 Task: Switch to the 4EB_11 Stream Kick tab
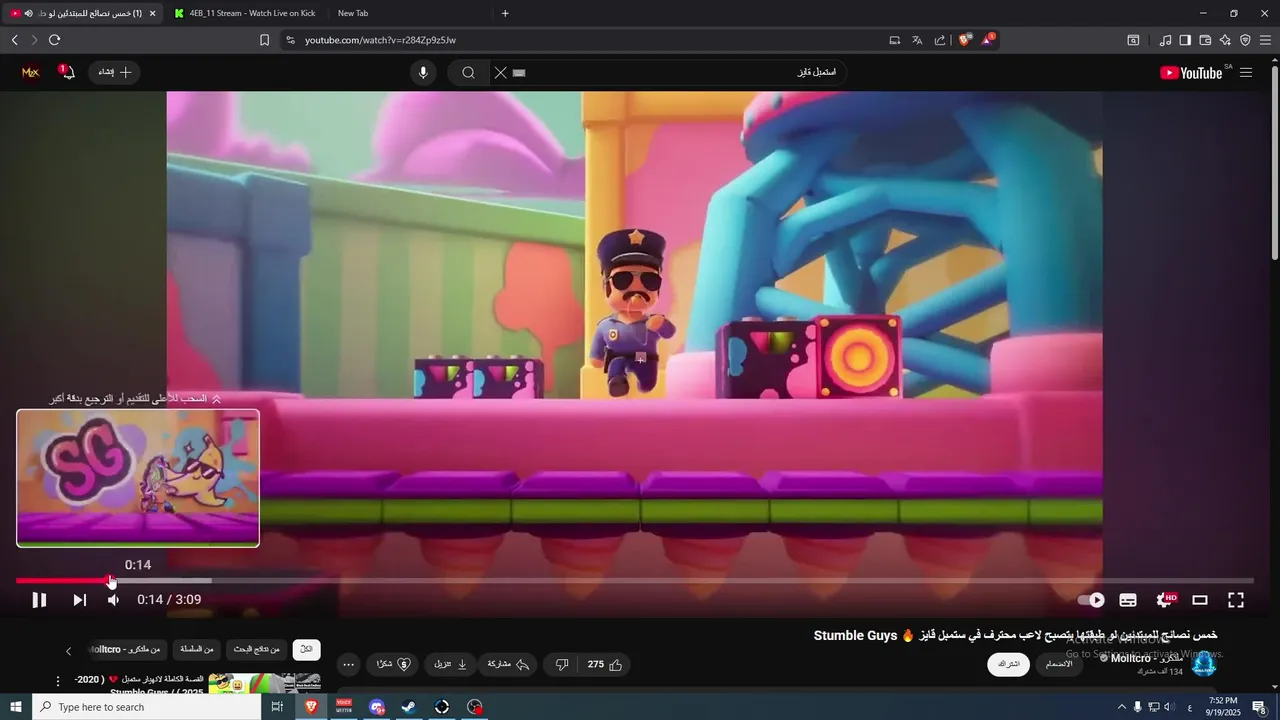(245, 13)
